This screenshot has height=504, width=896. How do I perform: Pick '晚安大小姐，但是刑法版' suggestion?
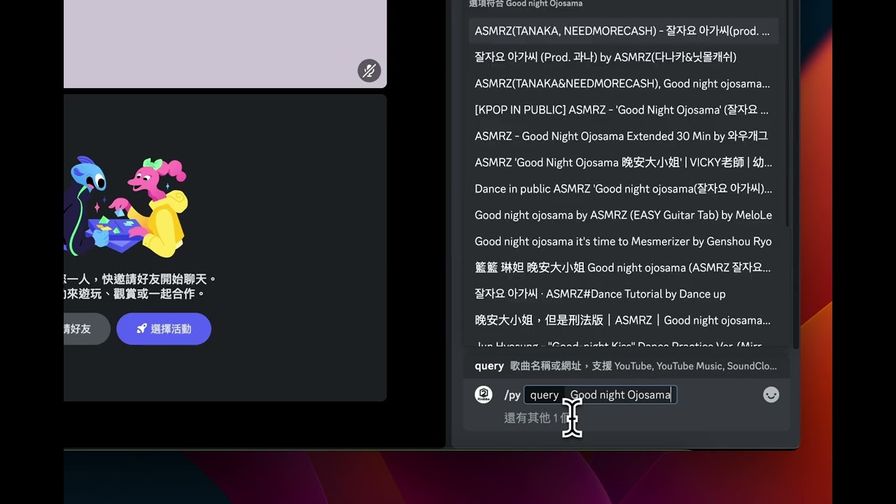coord(623,320)
